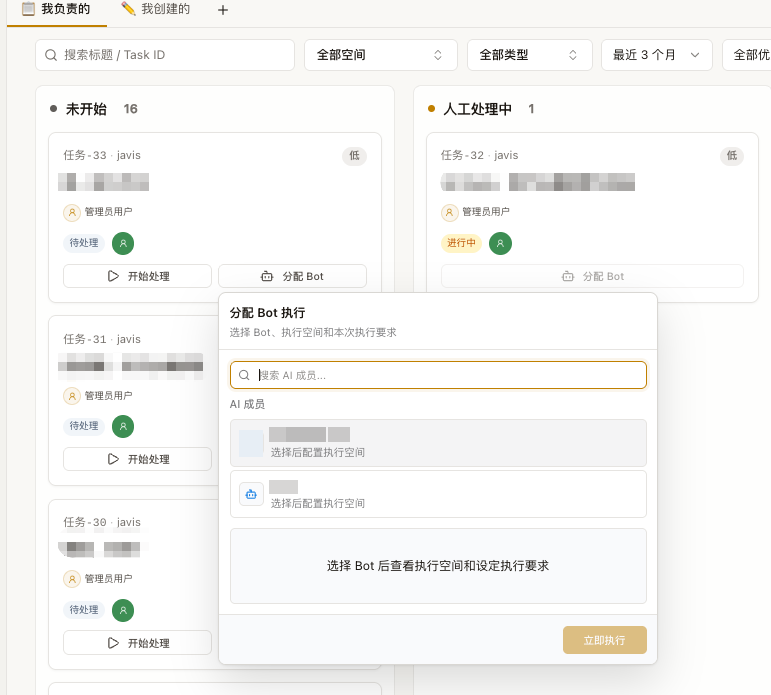The image size is (771, 695).
Task: Click the 低 priority badge on 任务-33
Action: coord(355,156)
